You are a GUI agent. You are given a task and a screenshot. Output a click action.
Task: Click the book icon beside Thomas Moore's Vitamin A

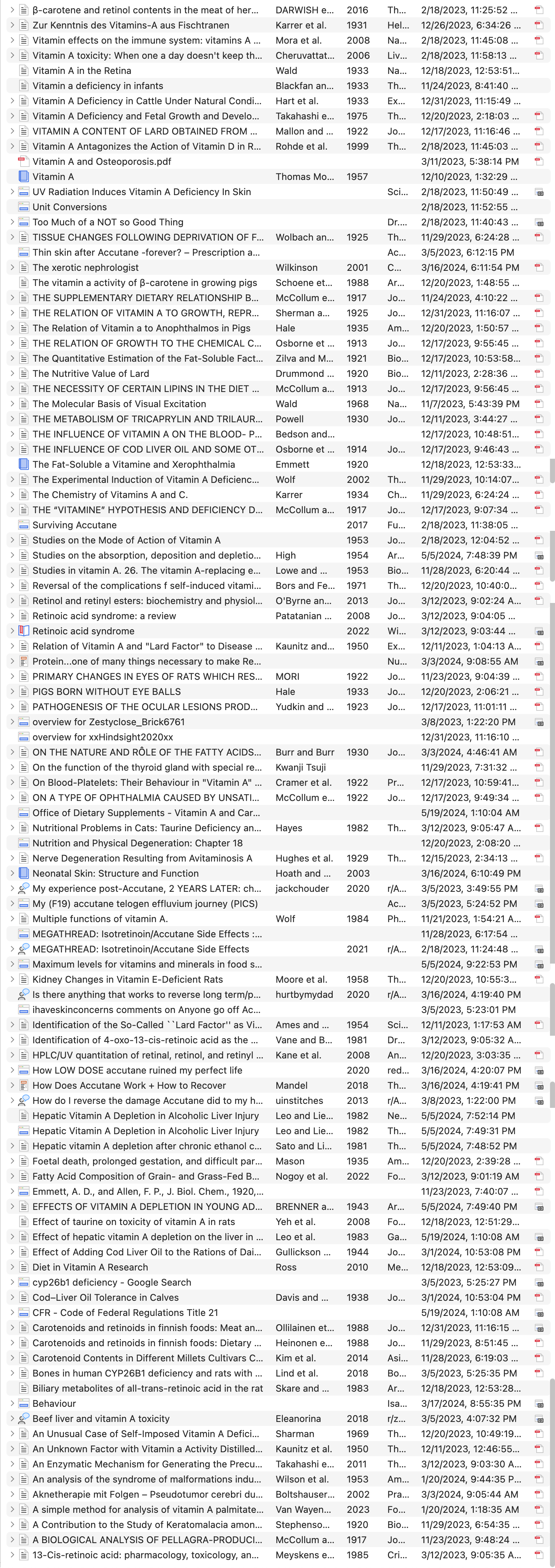click(24, 176)
